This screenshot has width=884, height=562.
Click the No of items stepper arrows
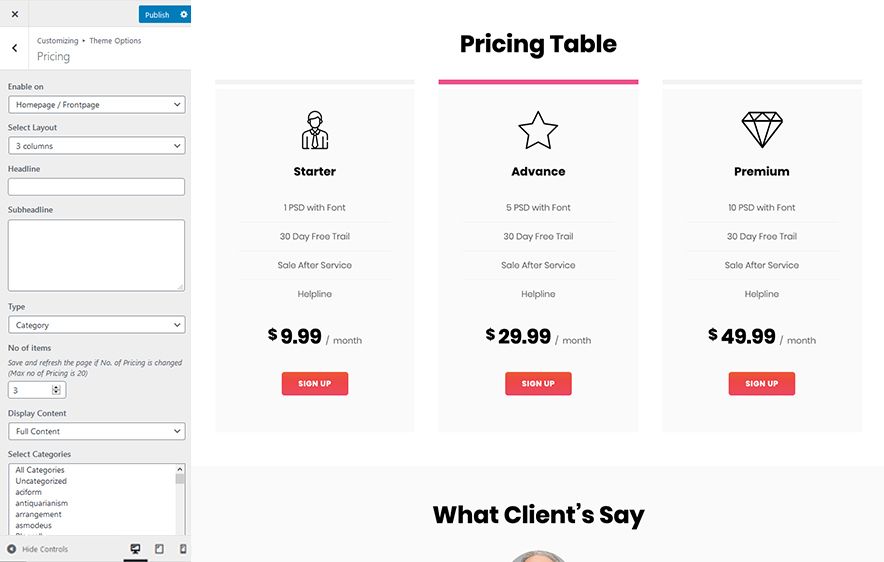coord(56,390)
